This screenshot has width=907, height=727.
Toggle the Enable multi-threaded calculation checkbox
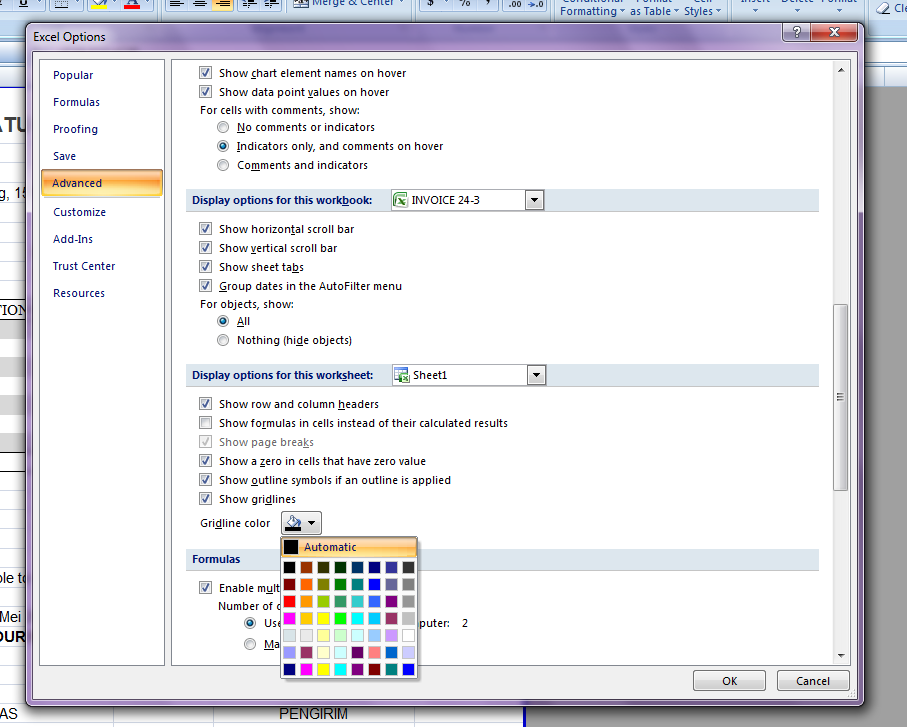(205, 588)
